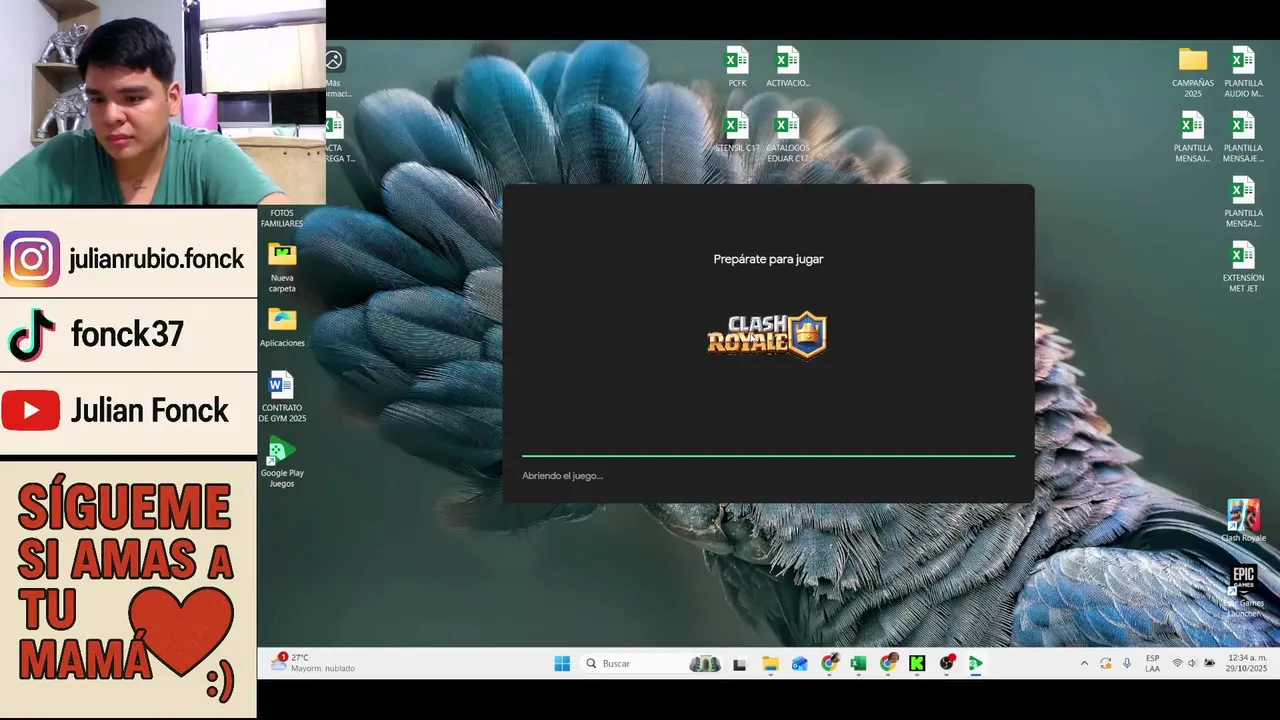Open the EXTENSIÓN MET JET spreadsheet
Image resolution: width=1280 pixels, height=720 pixels.
coord(1243,267)
